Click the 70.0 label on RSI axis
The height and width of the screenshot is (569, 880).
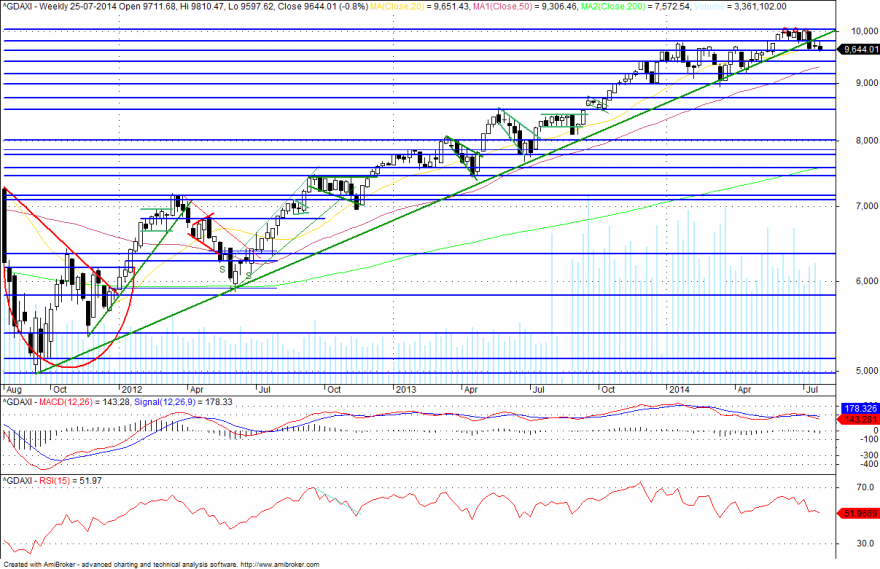pos(865,488)
